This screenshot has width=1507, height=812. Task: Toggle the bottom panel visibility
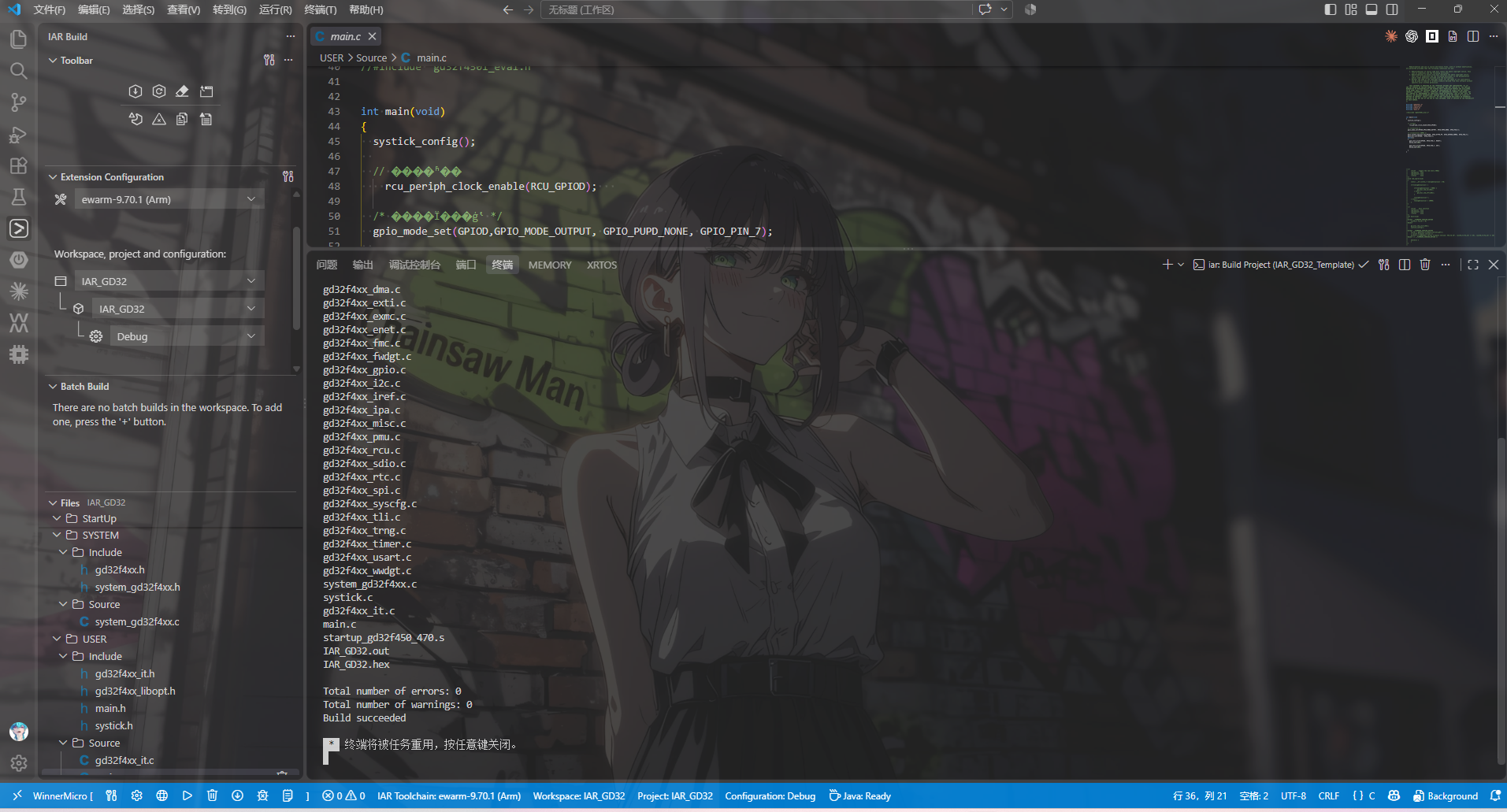[x=1372, y=9]
